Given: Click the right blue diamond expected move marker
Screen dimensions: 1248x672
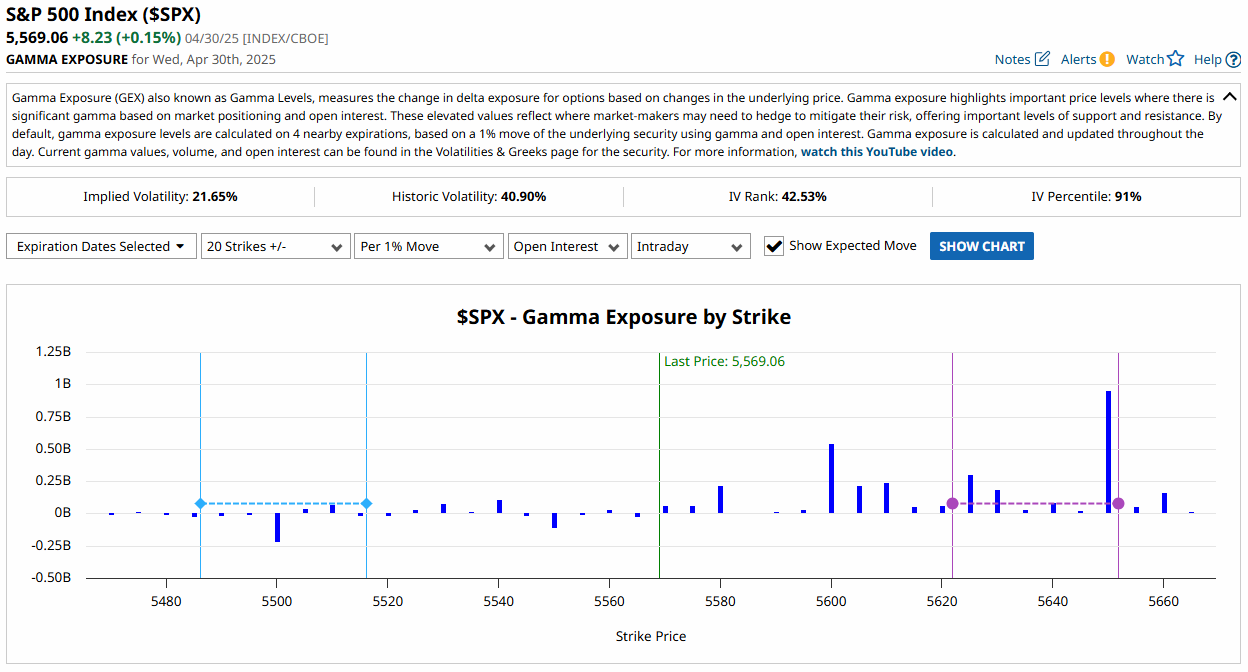Looking at the screenshot, I should 366,503.
